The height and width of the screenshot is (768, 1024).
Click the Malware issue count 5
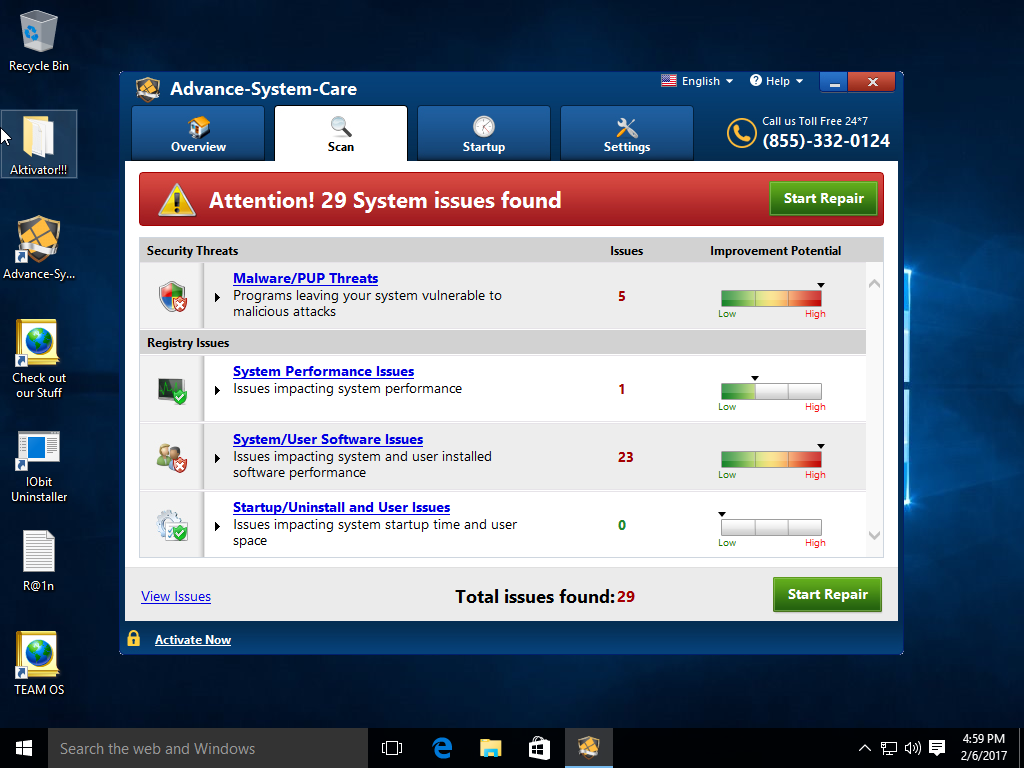pyautogui.click(x=622, y=296)
